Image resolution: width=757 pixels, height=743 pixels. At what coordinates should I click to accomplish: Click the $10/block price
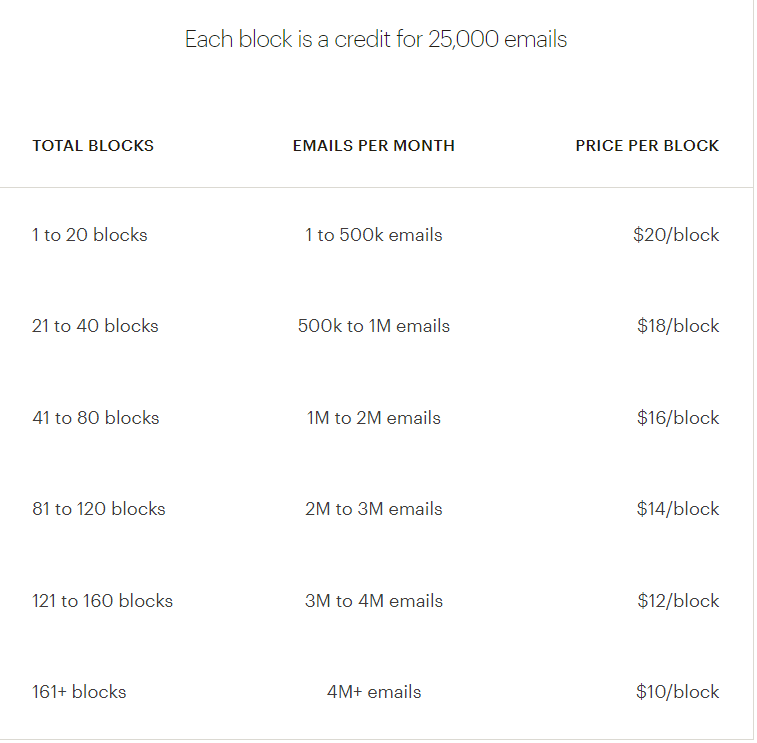coord(677,692)
